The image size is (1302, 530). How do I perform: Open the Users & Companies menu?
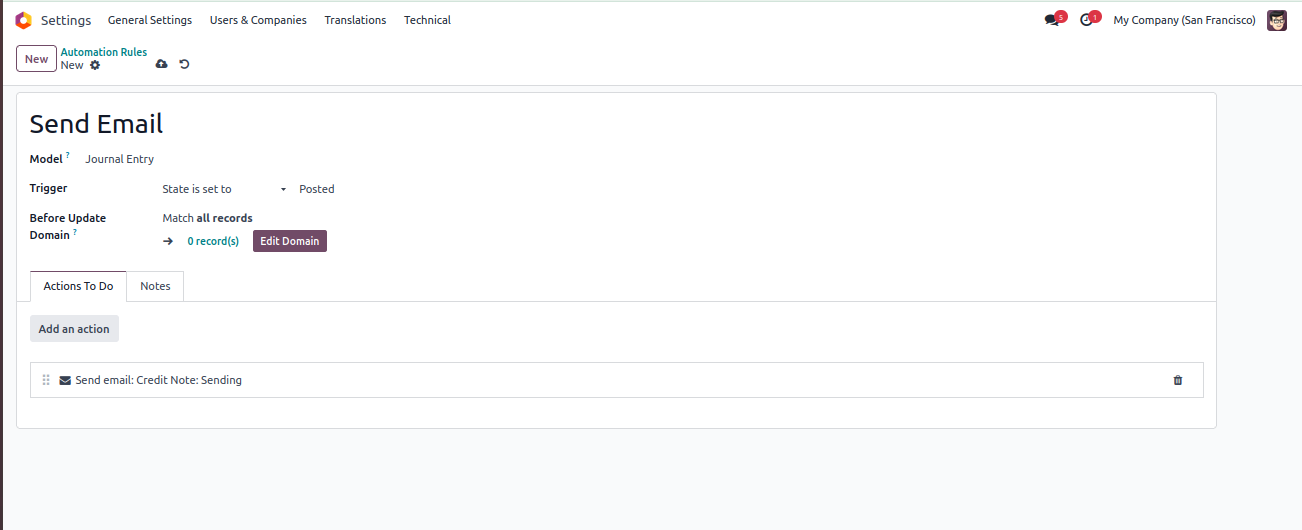258,20
